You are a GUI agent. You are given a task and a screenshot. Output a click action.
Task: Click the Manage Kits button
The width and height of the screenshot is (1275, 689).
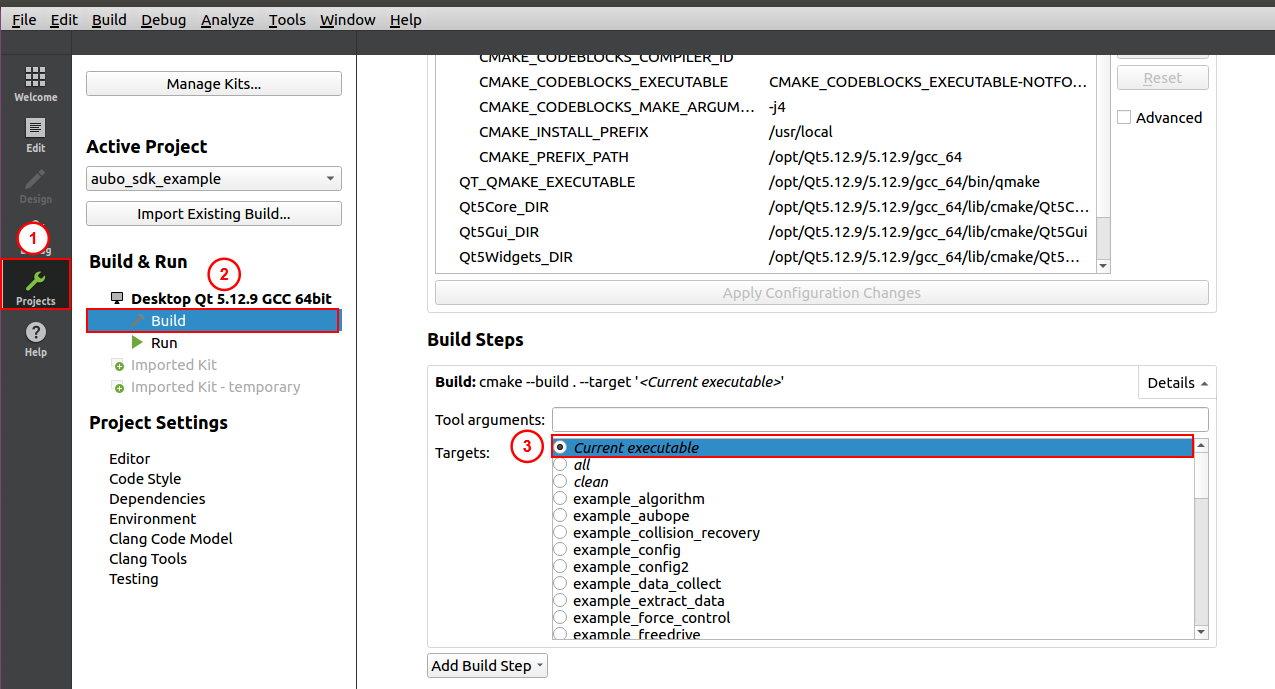pyautogui.click(x=214, y=84)
